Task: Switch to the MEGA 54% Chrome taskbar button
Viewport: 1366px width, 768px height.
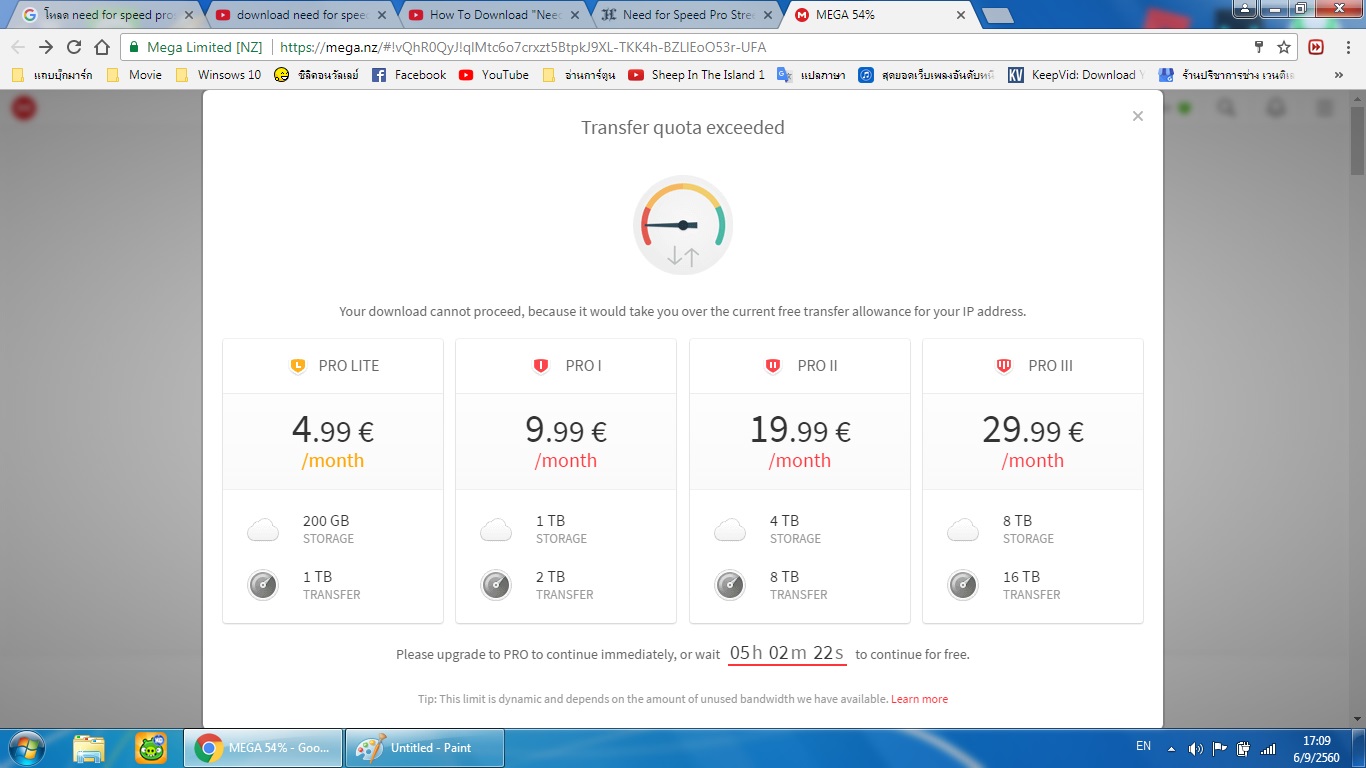Action: (x=262, y=748)
